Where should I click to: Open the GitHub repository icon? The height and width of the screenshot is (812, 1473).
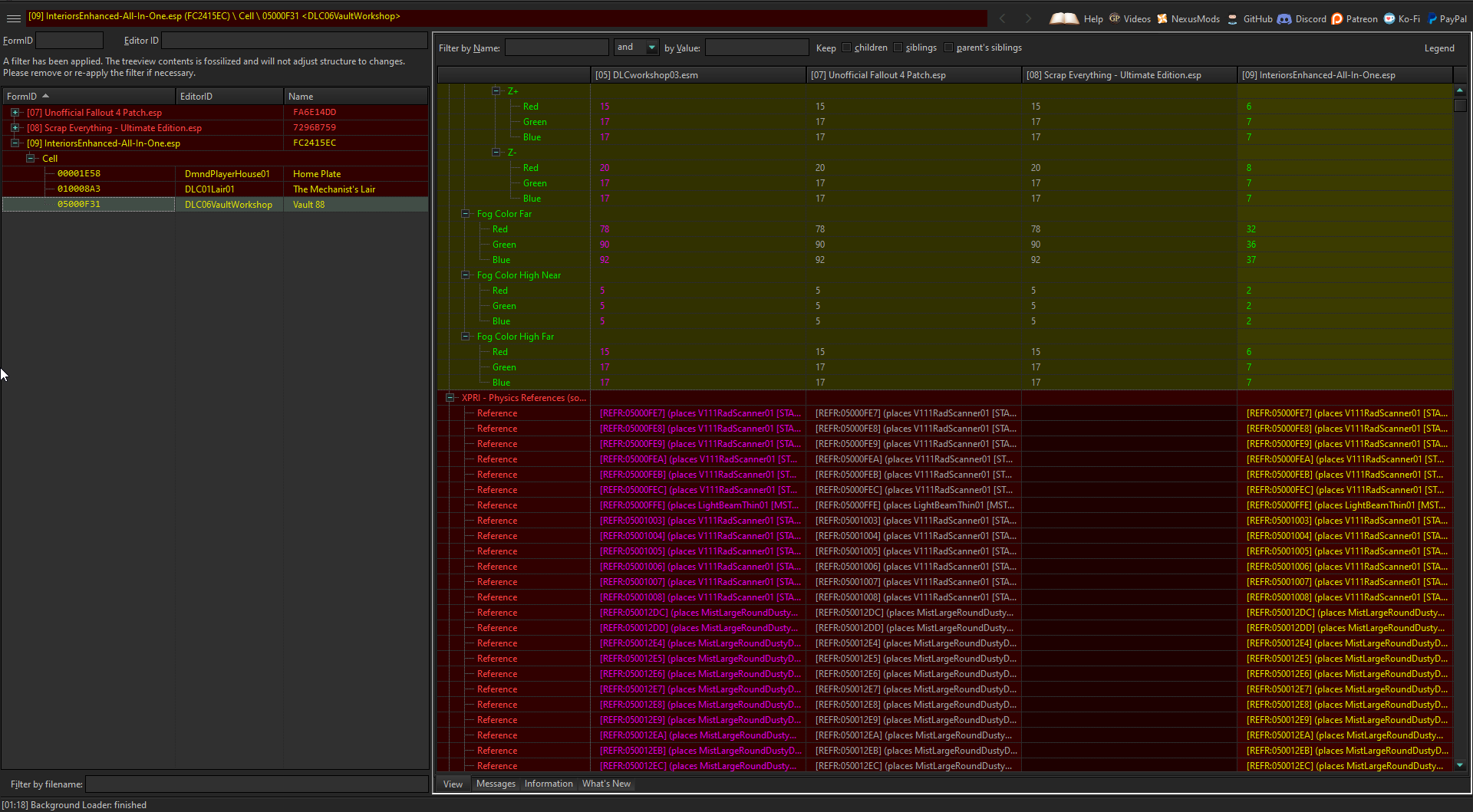1233,18
